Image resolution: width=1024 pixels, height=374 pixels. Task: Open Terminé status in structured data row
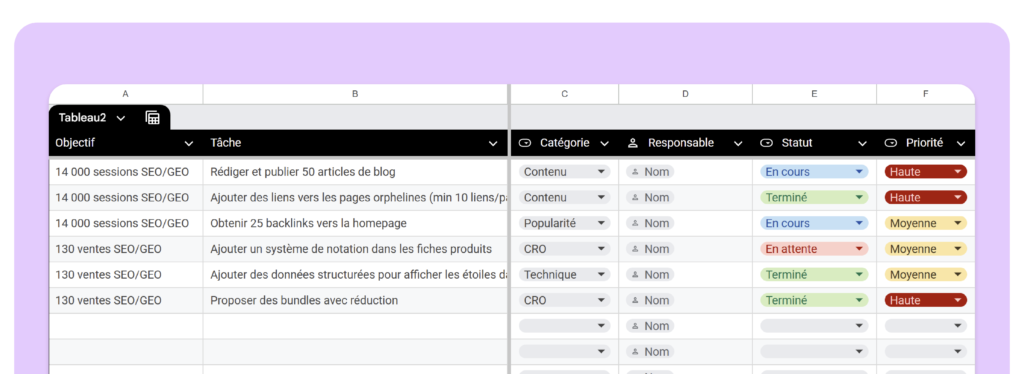coord(814,275)
